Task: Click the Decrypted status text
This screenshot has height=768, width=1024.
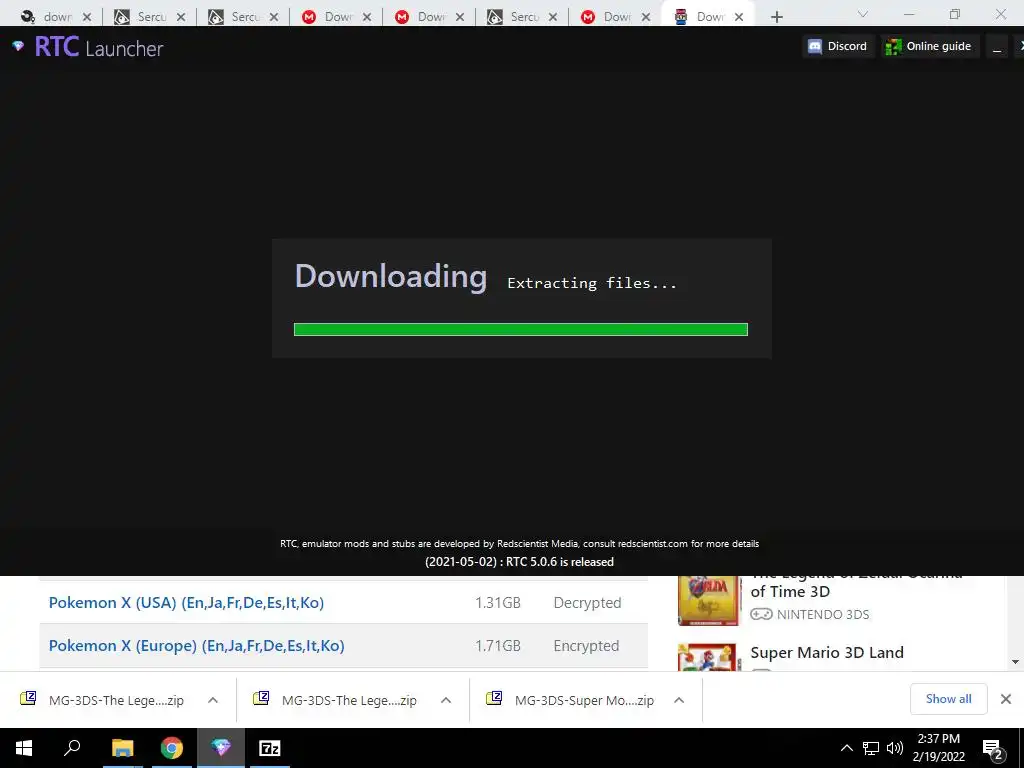Action: [587, 602]
